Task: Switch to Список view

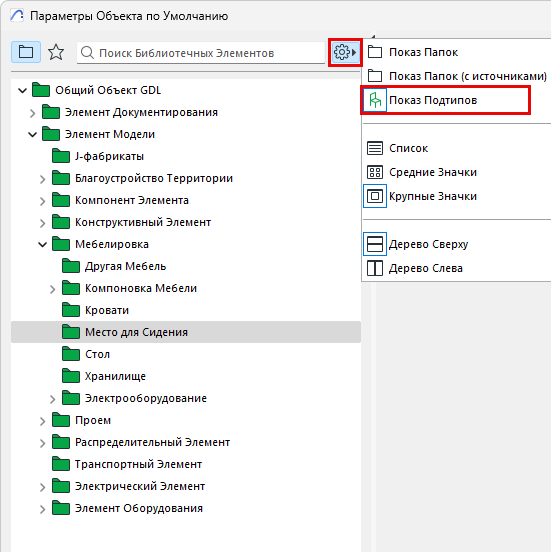Action: (408, 148)
